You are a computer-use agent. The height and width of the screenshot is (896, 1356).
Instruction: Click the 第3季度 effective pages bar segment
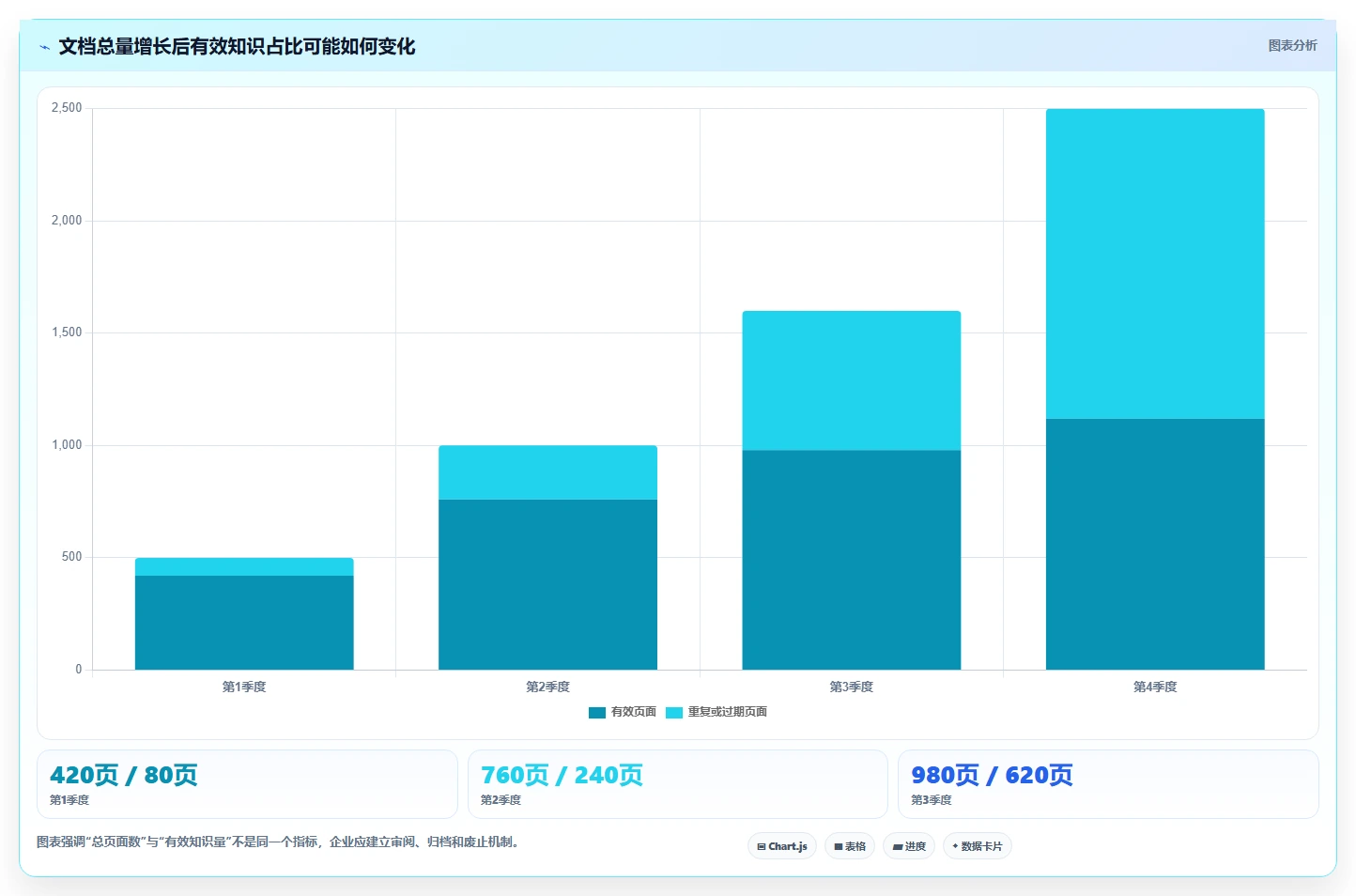(x=852, y=560)
